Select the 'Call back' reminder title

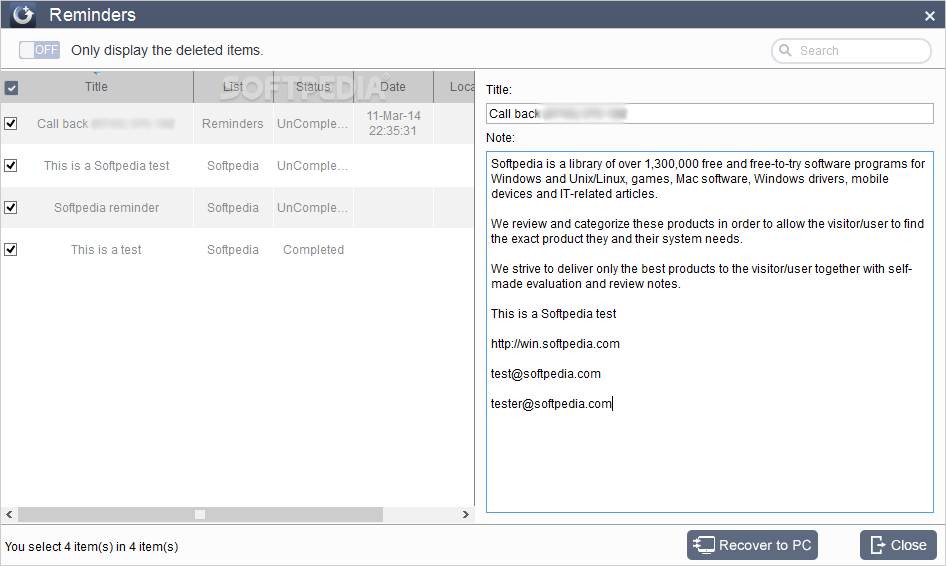[x=106, y=124]
